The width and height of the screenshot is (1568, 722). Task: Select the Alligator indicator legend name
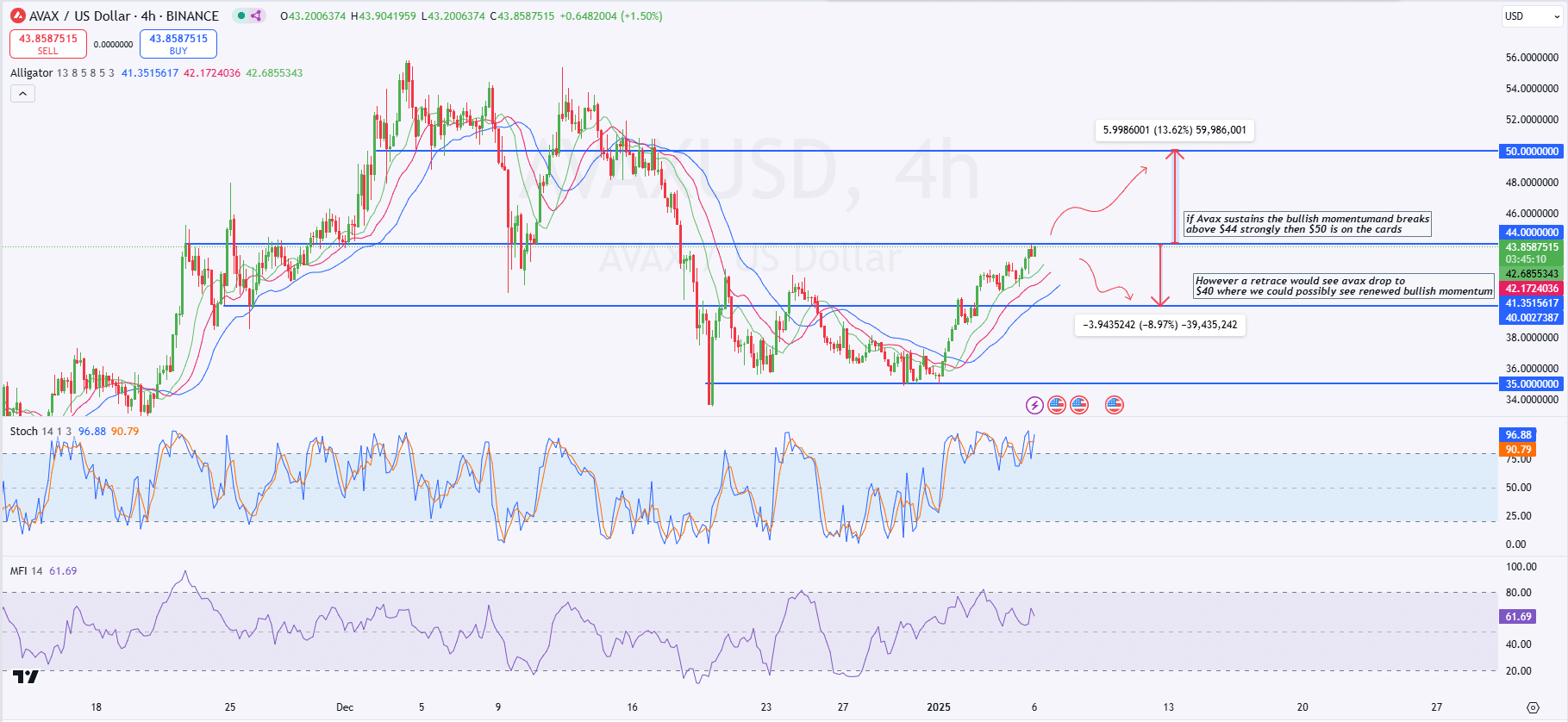tap(32, 73)
